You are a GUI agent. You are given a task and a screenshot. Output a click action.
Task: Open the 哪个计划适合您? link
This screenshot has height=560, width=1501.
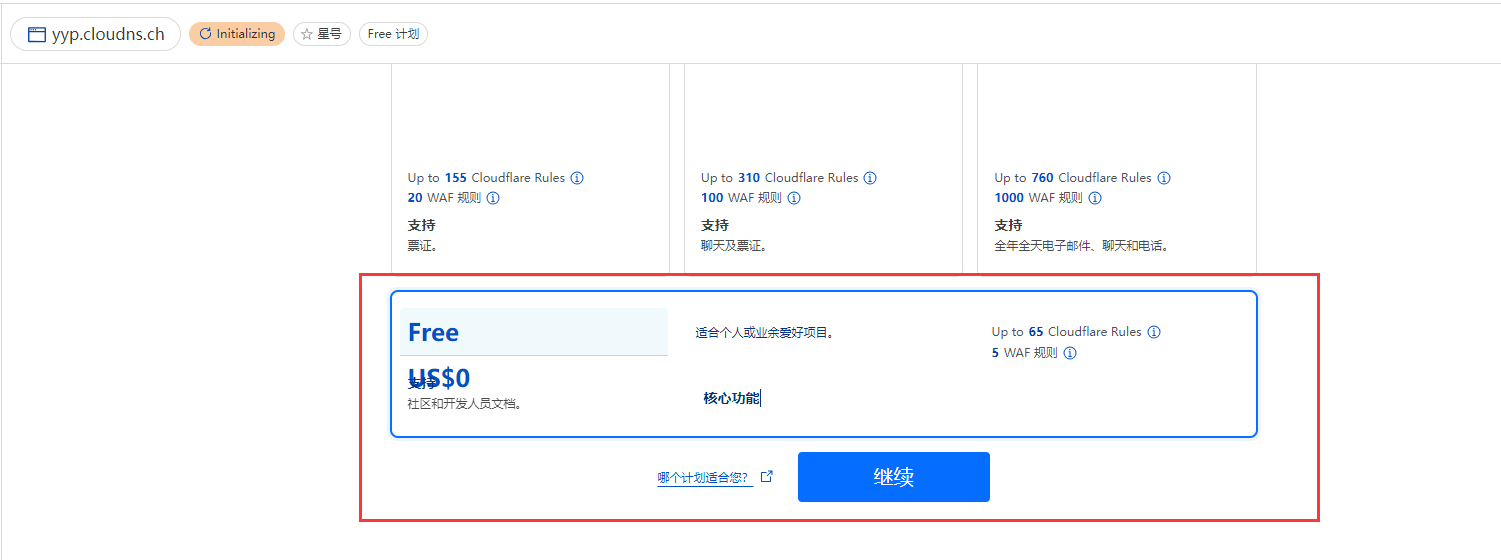coord(705,478)
